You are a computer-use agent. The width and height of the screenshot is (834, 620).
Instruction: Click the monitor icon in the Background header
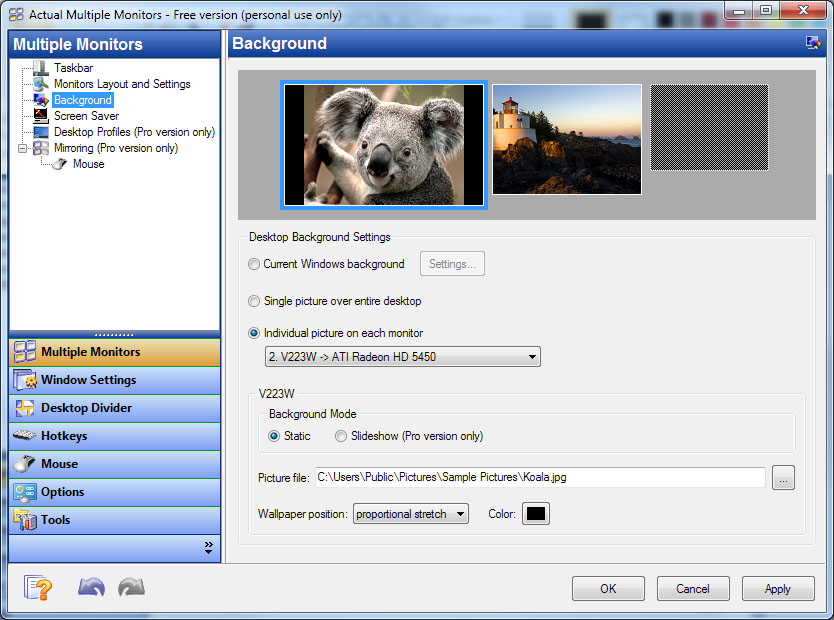[x=812, y=43]
